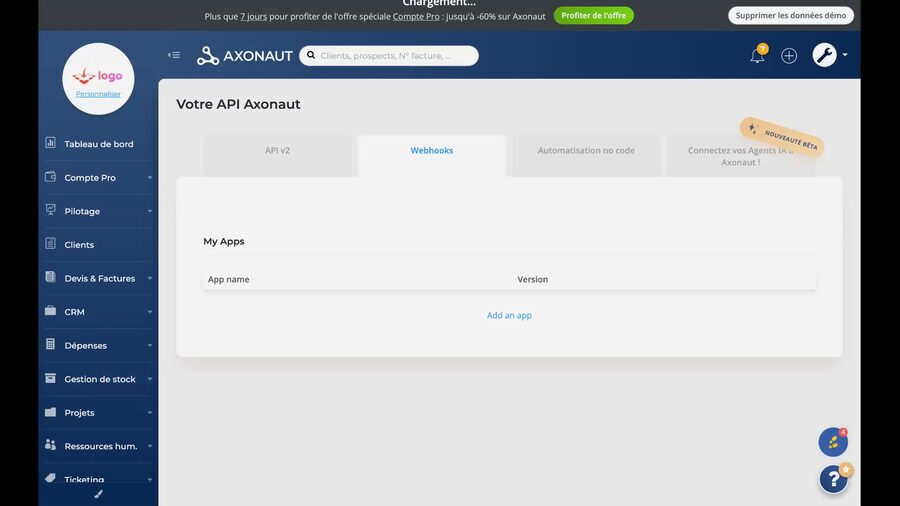Expand the Compte Pro submenu arrow
The height and width of the screenshot is (506, 900).
coord(150,178)
